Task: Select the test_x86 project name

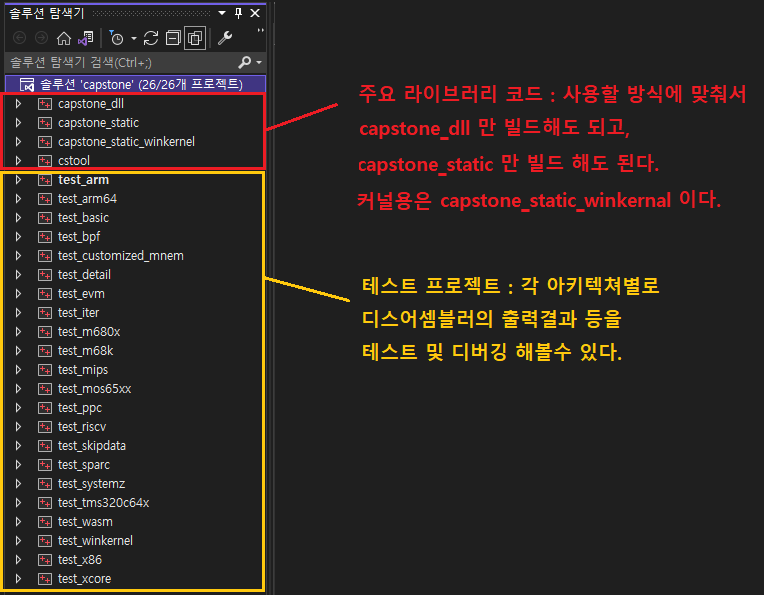Action: [80, 559]
